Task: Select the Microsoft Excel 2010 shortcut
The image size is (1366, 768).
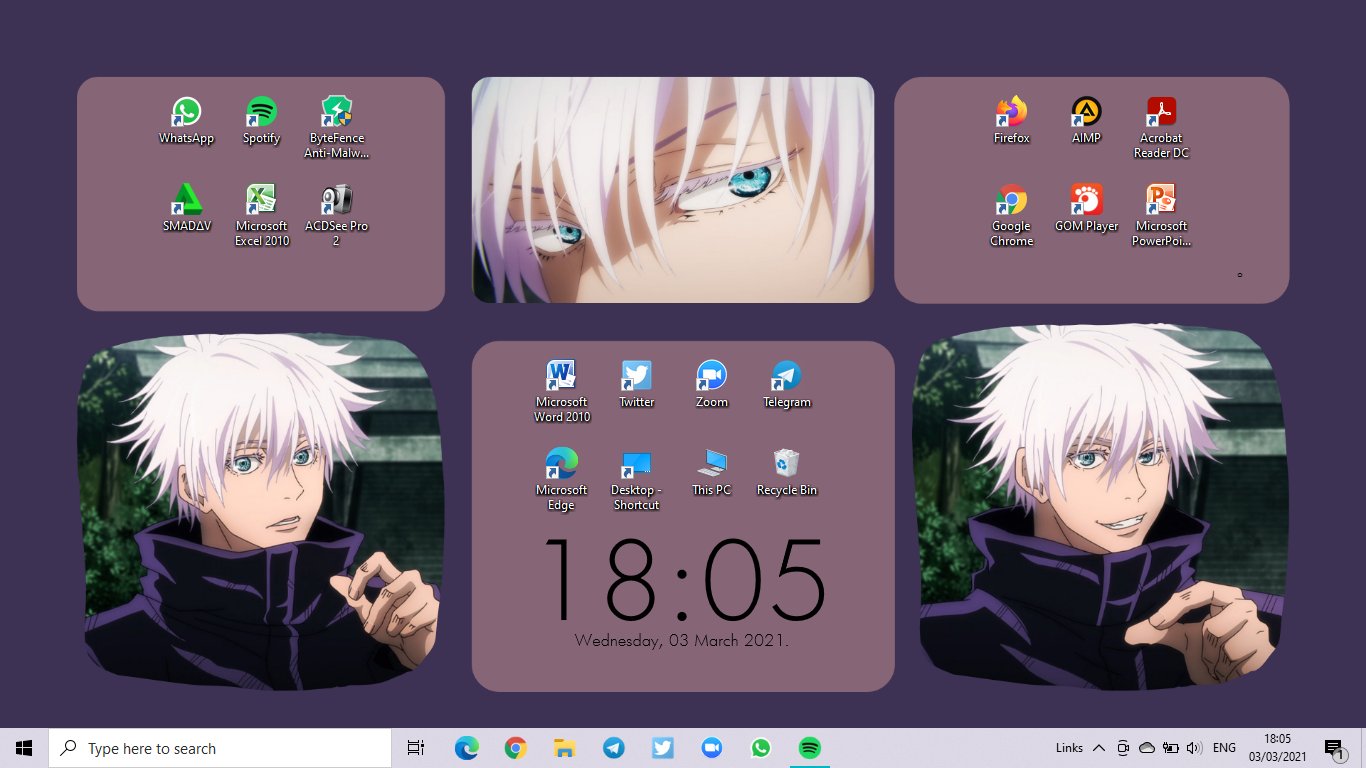Action: coord(262,215)
